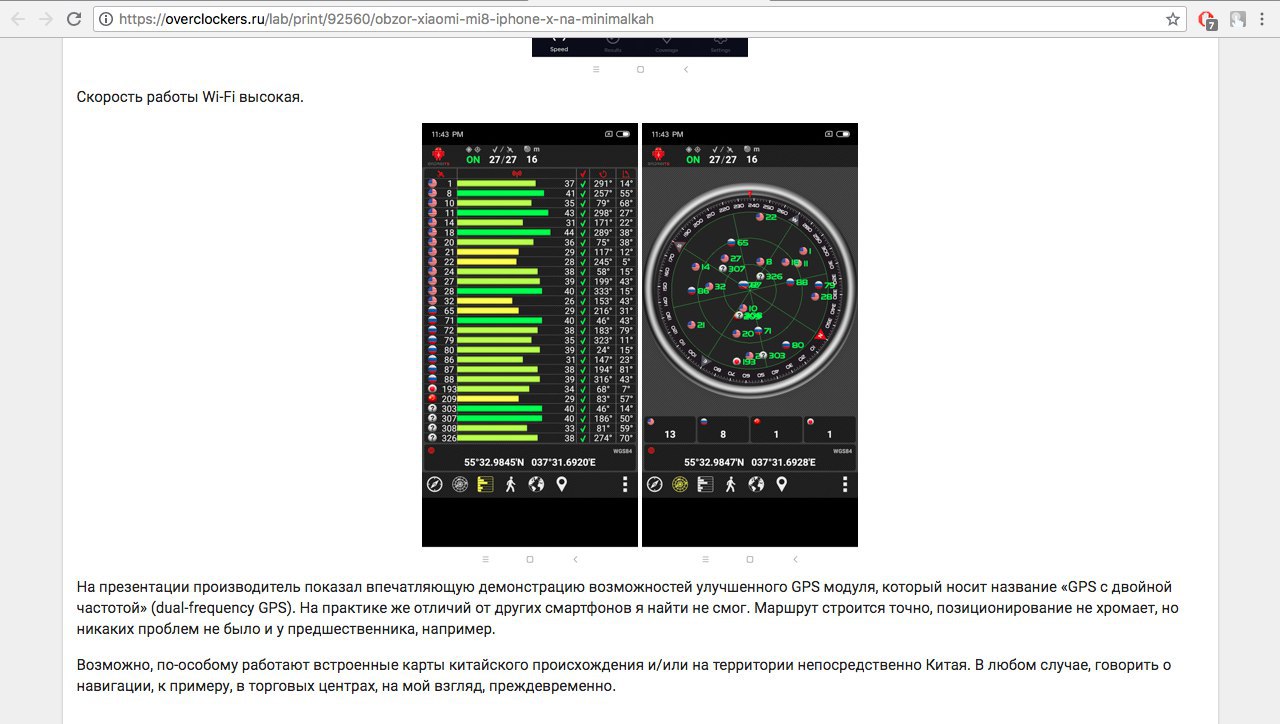Click the browser forward arrow
Image resolution: width=1280 pixels, height=724 pixels.
46,19
